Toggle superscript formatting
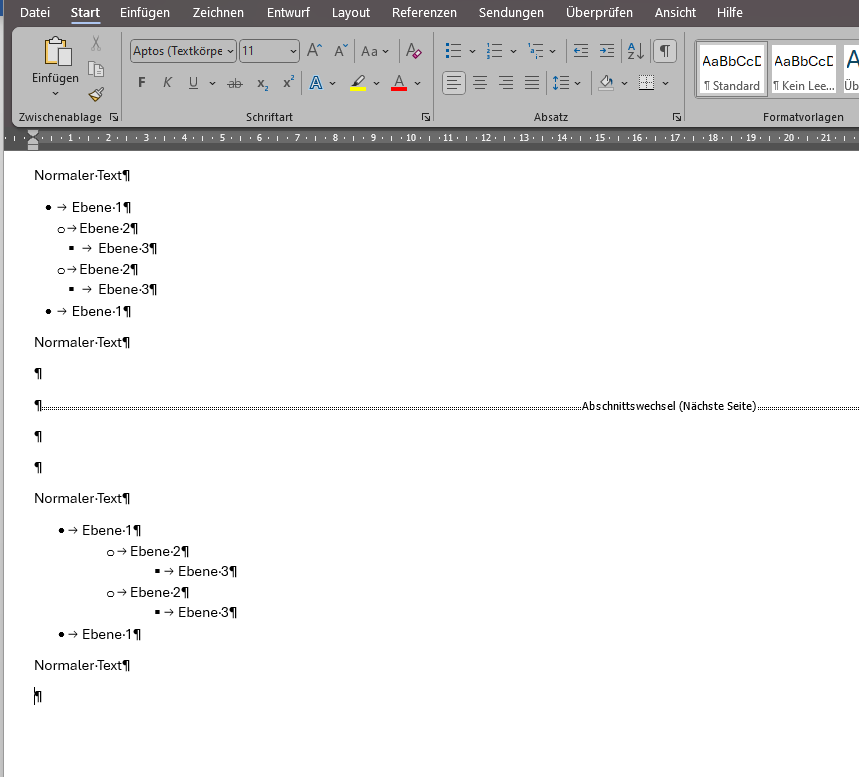 pos(288,82)
